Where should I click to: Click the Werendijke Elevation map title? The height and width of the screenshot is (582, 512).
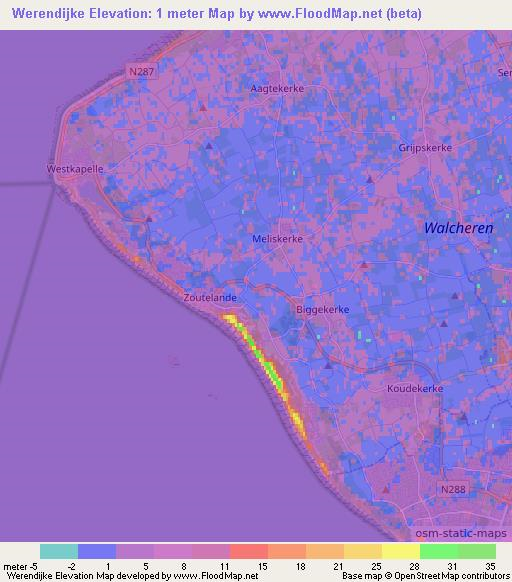click(x=216, y=14)
